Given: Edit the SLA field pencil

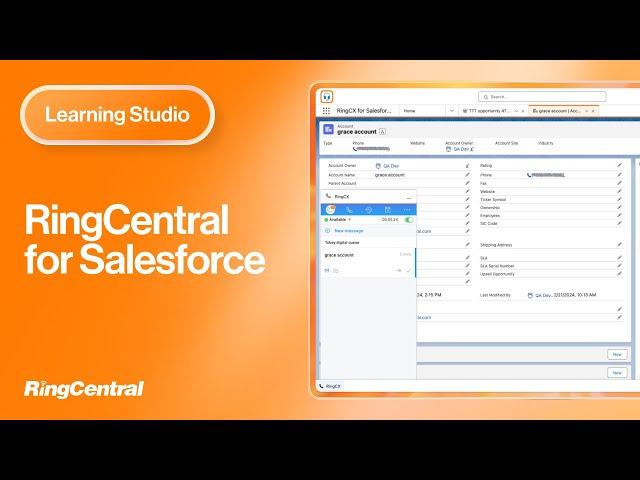Looking at the screenshot, I should coord(619,258).
